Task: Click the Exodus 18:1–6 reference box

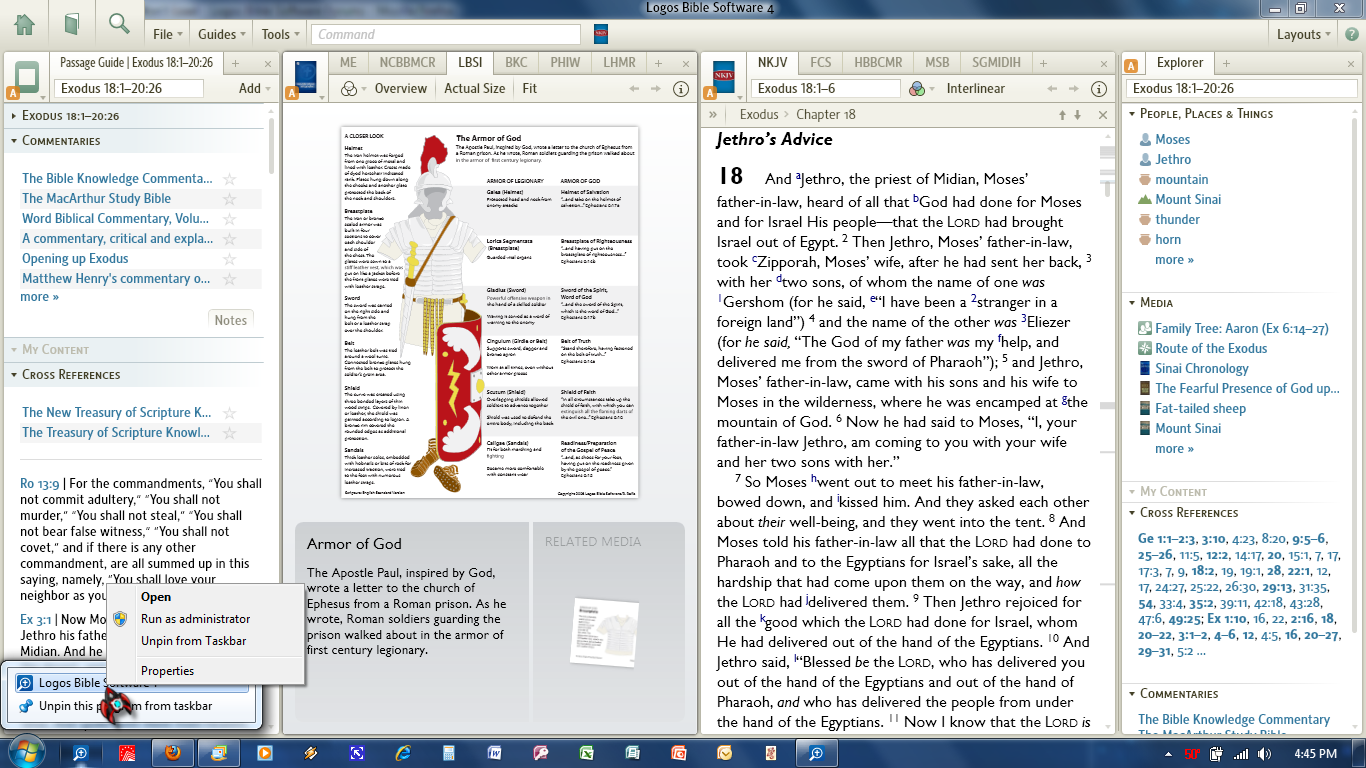Action: [x=823, y=88]
